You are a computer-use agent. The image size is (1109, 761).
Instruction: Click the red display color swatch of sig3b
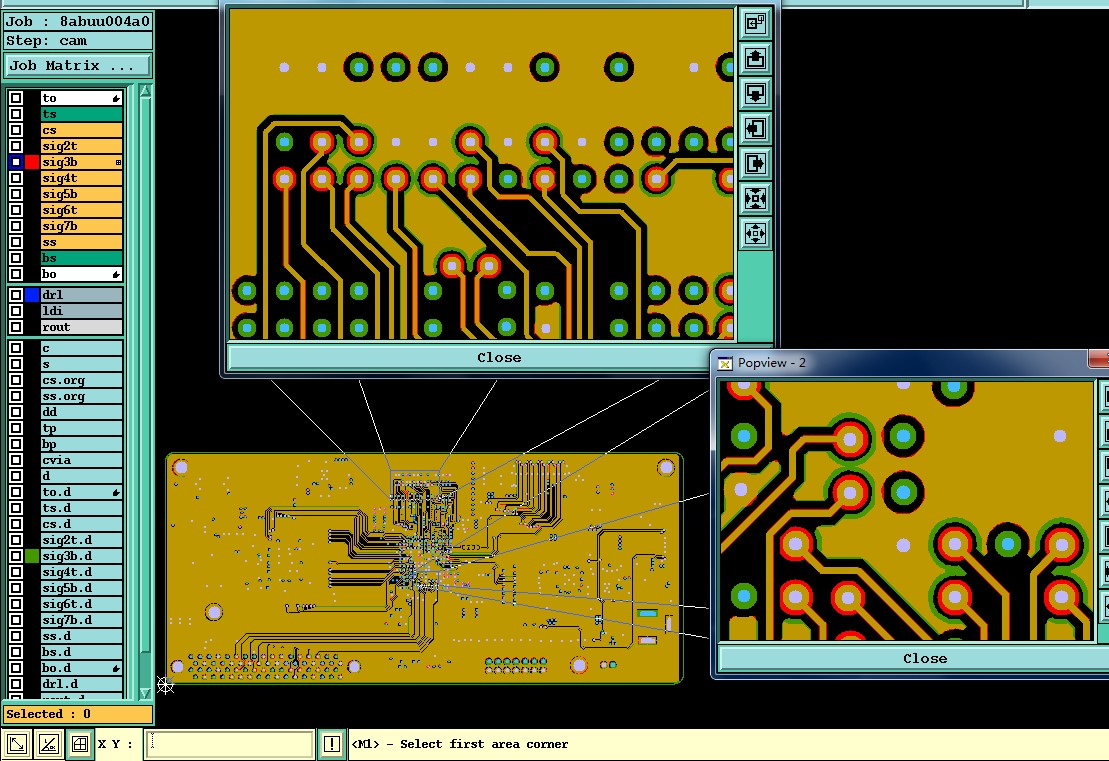click(32, 162)
